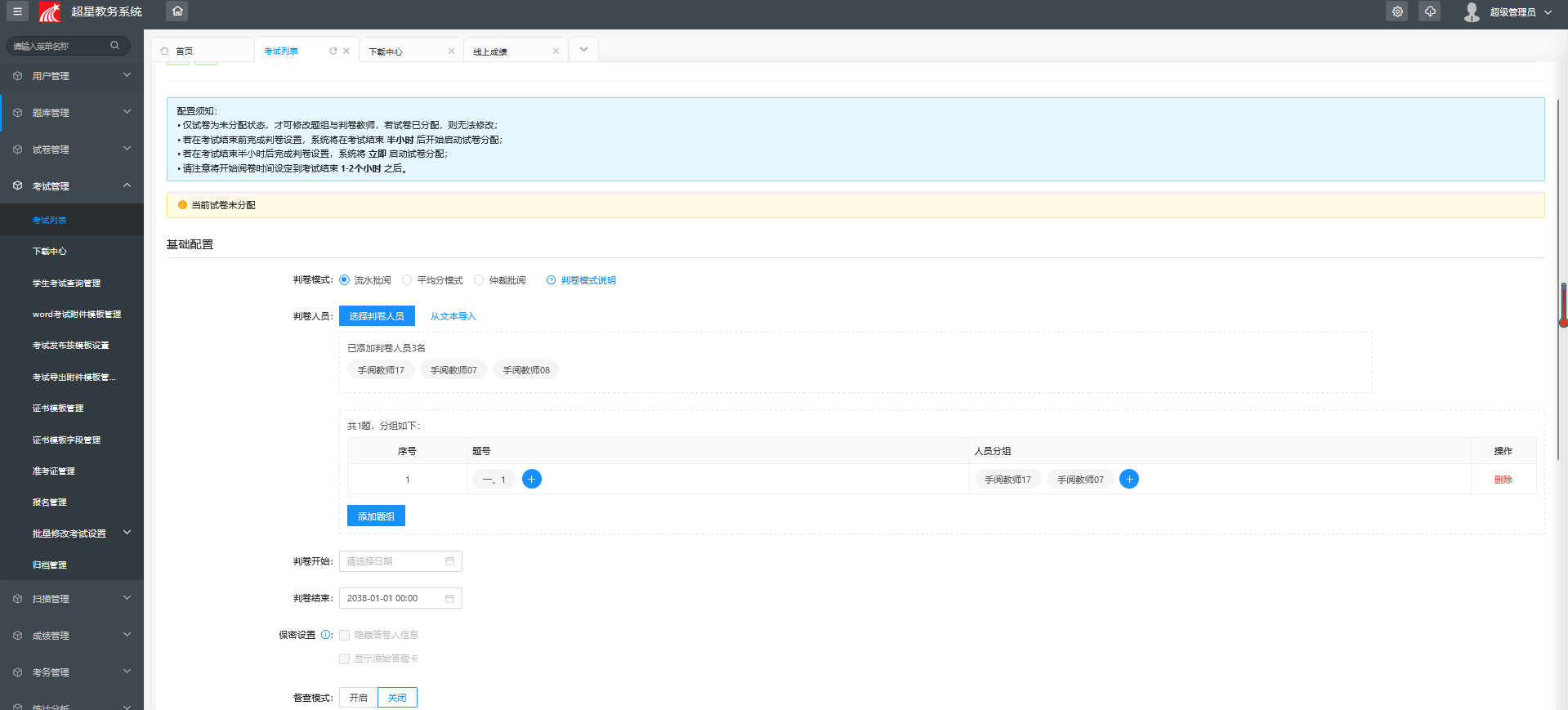Add grader to group with plus icon
This screenshot has height=710, width=1568.
(1129, 480)
